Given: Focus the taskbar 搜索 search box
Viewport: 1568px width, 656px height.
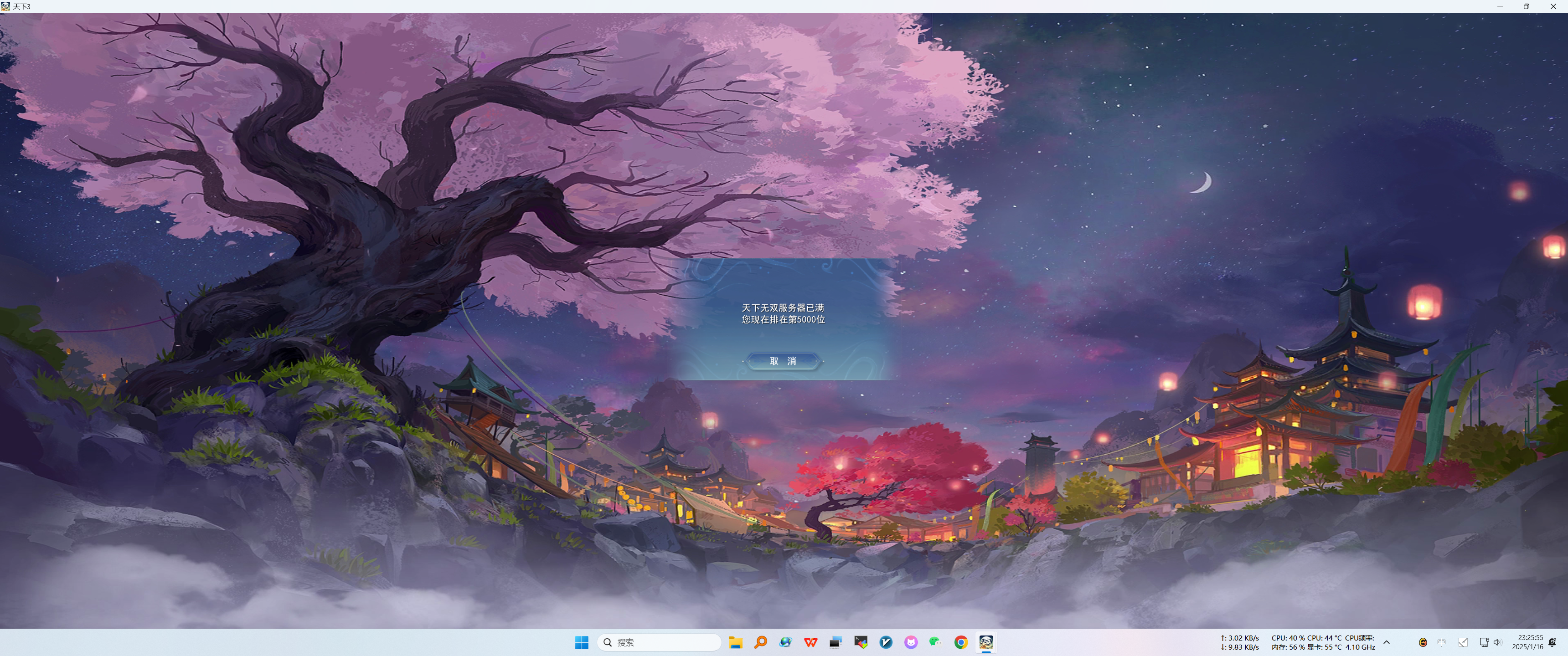Looking at the screenshot, I should [x=659, y=642].
